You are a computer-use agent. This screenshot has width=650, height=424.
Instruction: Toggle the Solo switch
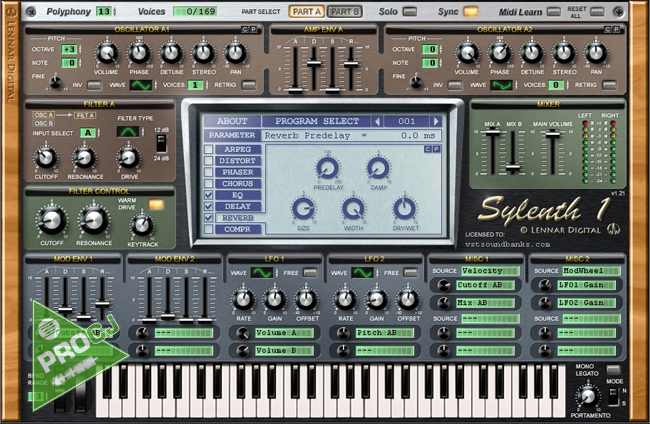[410, 12]
